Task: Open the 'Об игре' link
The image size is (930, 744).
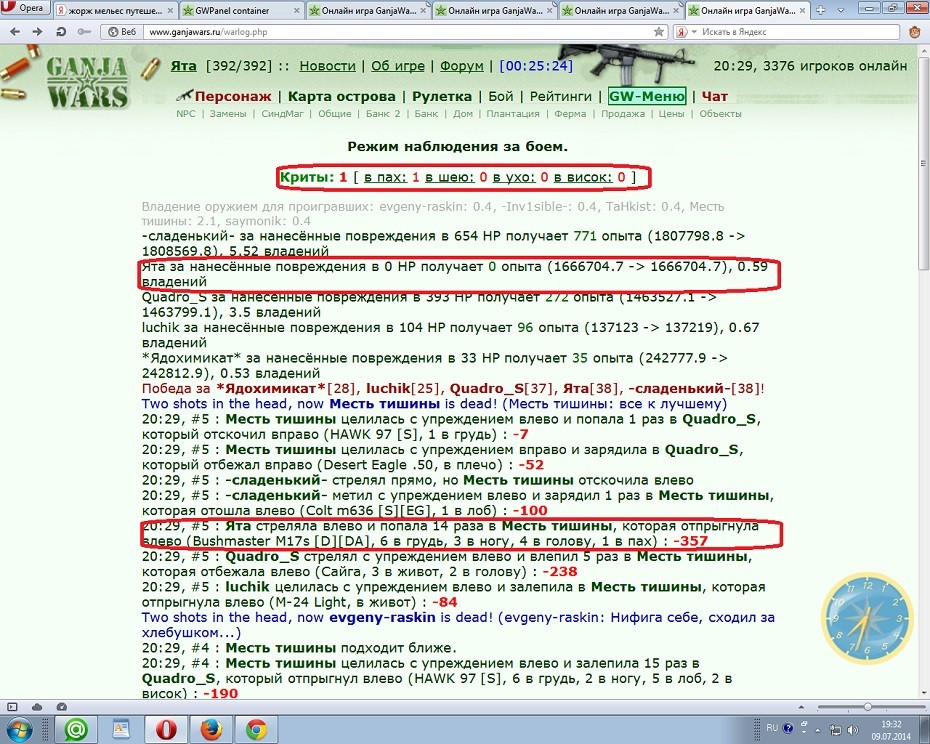Action: coord(397,66)
